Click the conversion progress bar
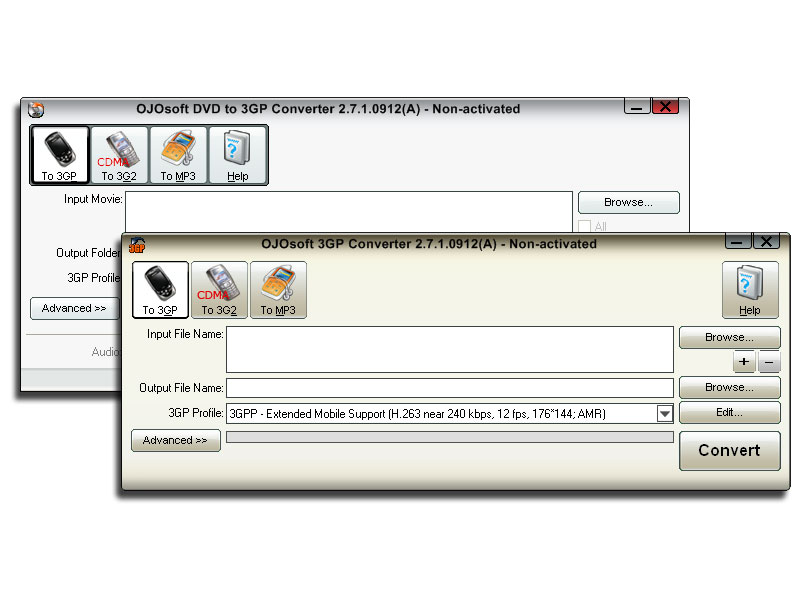 coord(449,437)
